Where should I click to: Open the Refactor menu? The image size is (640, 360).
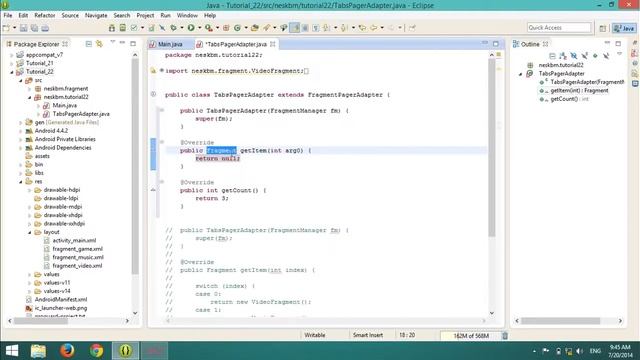pos(44,16)
